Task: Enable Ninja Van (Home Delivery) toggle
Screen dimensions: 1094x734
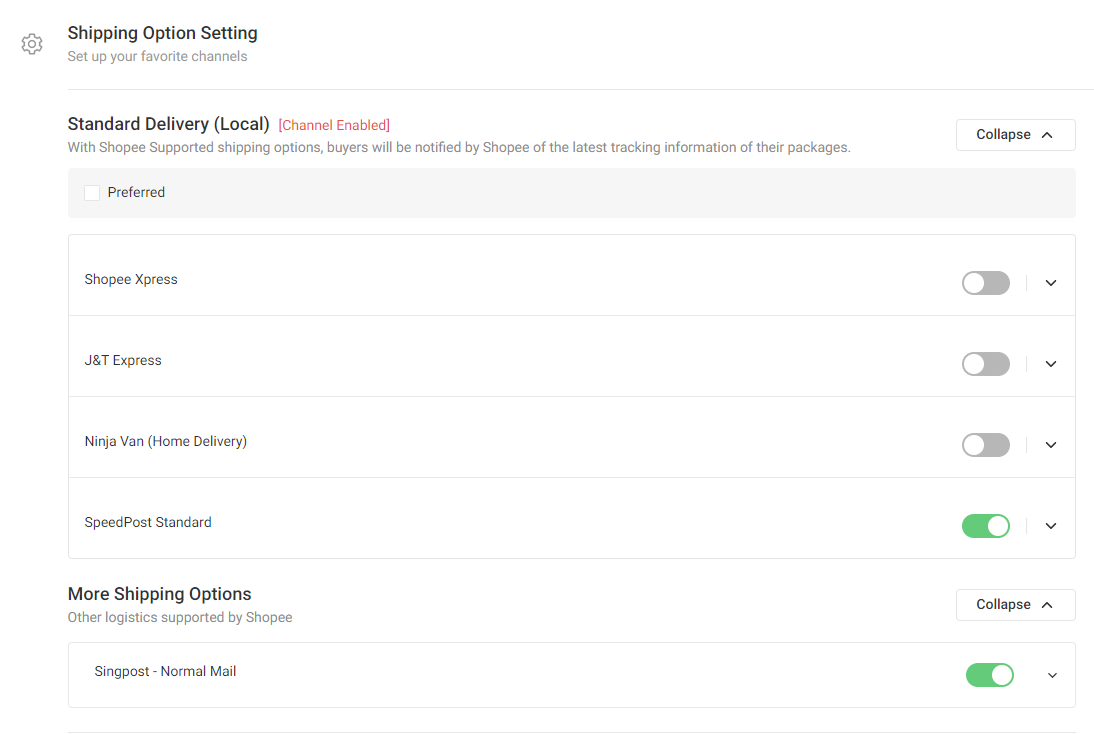Action: coord(985,445)
